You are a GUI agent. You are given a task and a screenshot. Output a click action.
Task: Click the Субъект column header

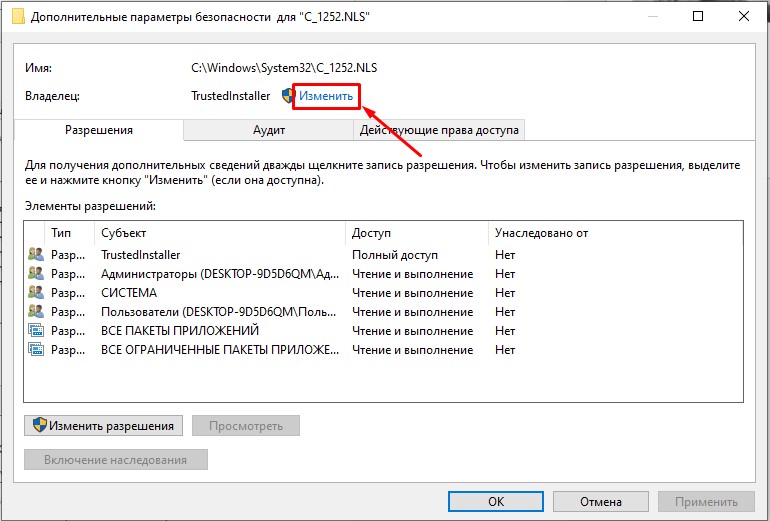point(220,233)
